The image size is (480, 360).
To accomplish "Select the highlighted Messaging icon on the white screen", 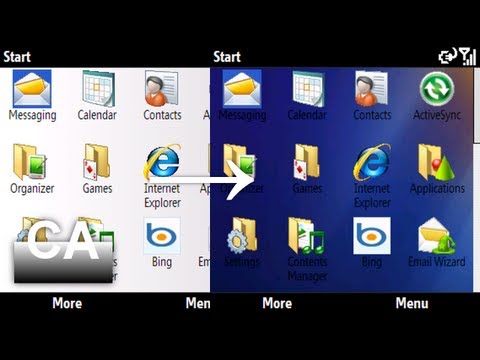I will tap(32, 89).
